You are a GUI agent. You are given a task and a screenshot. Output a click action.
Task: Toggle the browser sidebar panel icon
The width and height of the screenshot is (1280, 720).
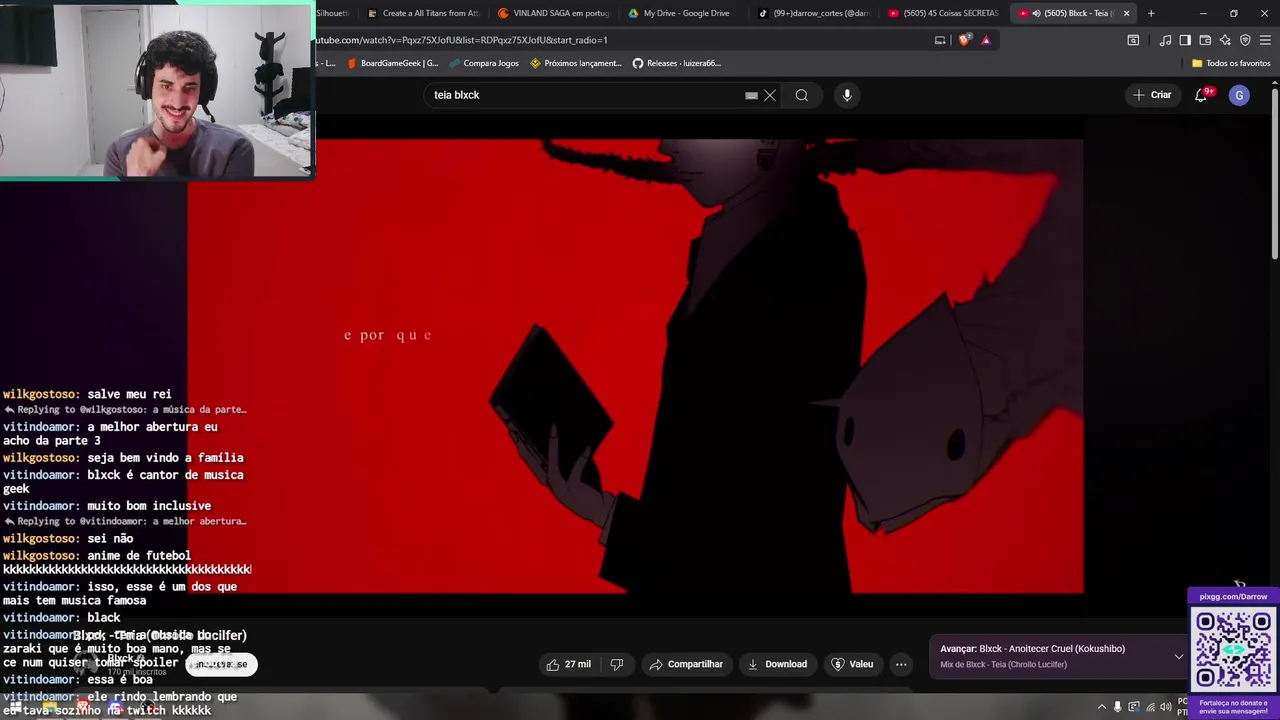pyautogui.click(x=1185, y=40)
